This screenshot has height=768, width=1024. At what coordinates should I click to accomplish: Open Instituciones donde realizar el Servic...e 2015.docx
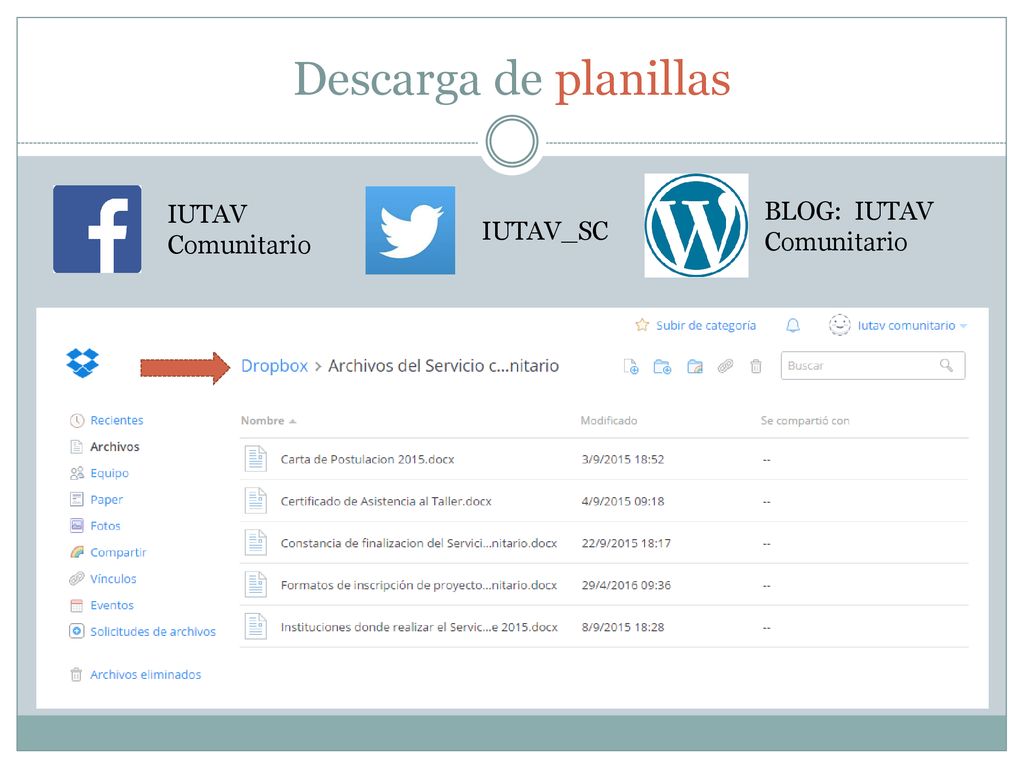tap(419, 627)
